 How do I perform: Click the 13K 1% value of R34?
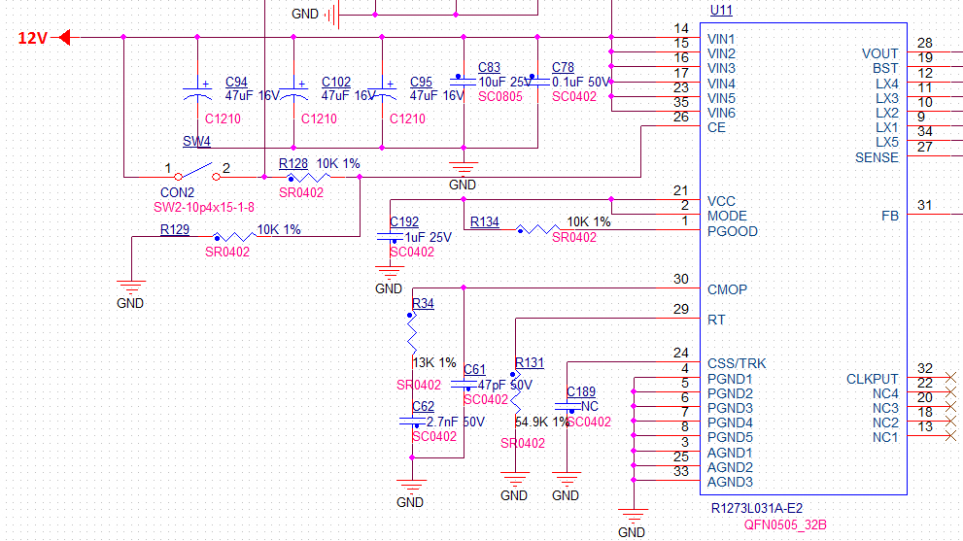434,363
